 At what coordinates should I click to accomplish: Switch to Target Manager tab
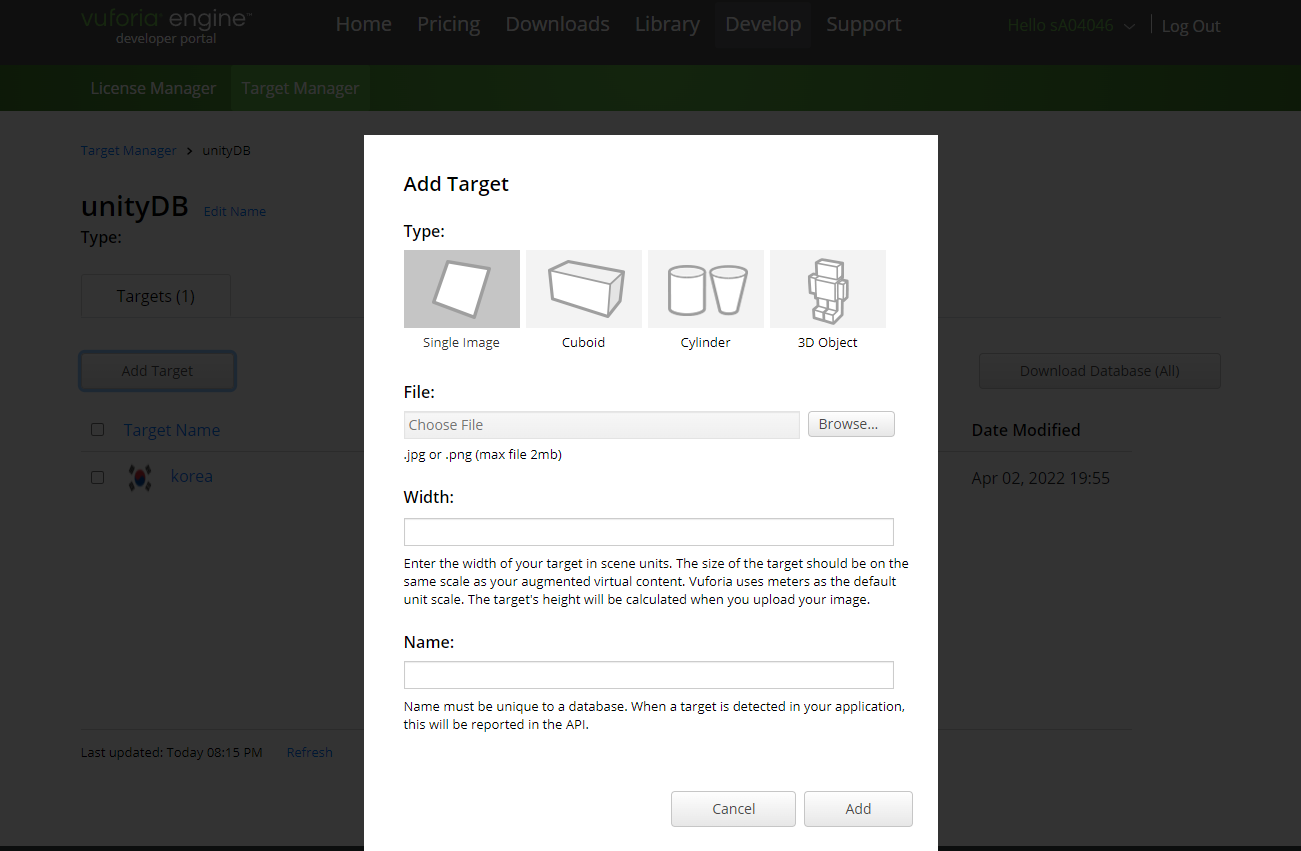[x=300, y=88]
